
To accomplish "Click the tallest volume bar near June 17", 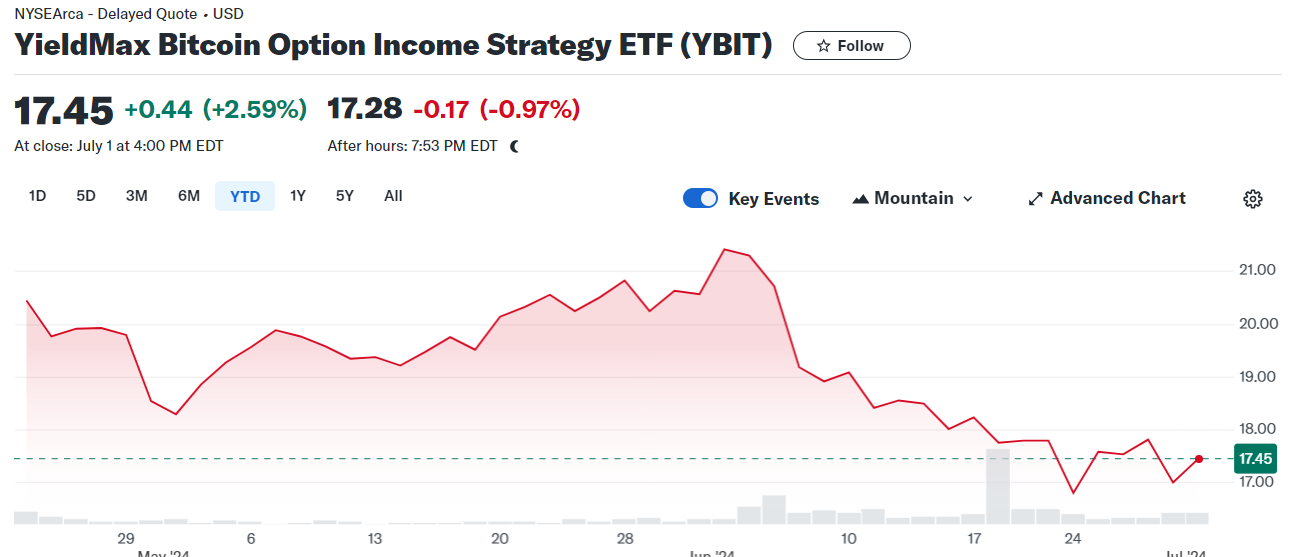I will click(997, 487).
